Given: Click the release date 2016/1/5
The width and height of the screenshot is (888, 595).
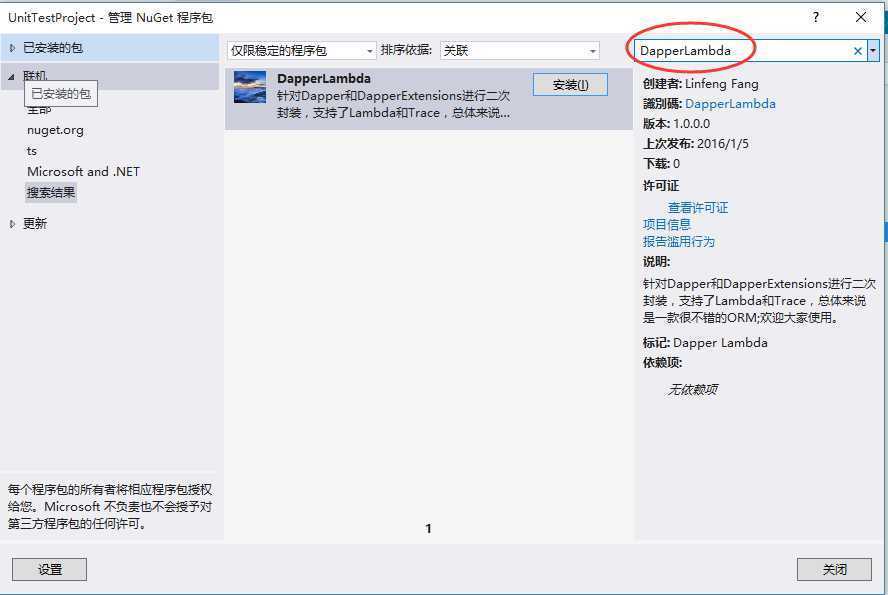Looking at the screenshot, I should click(723, 144).
